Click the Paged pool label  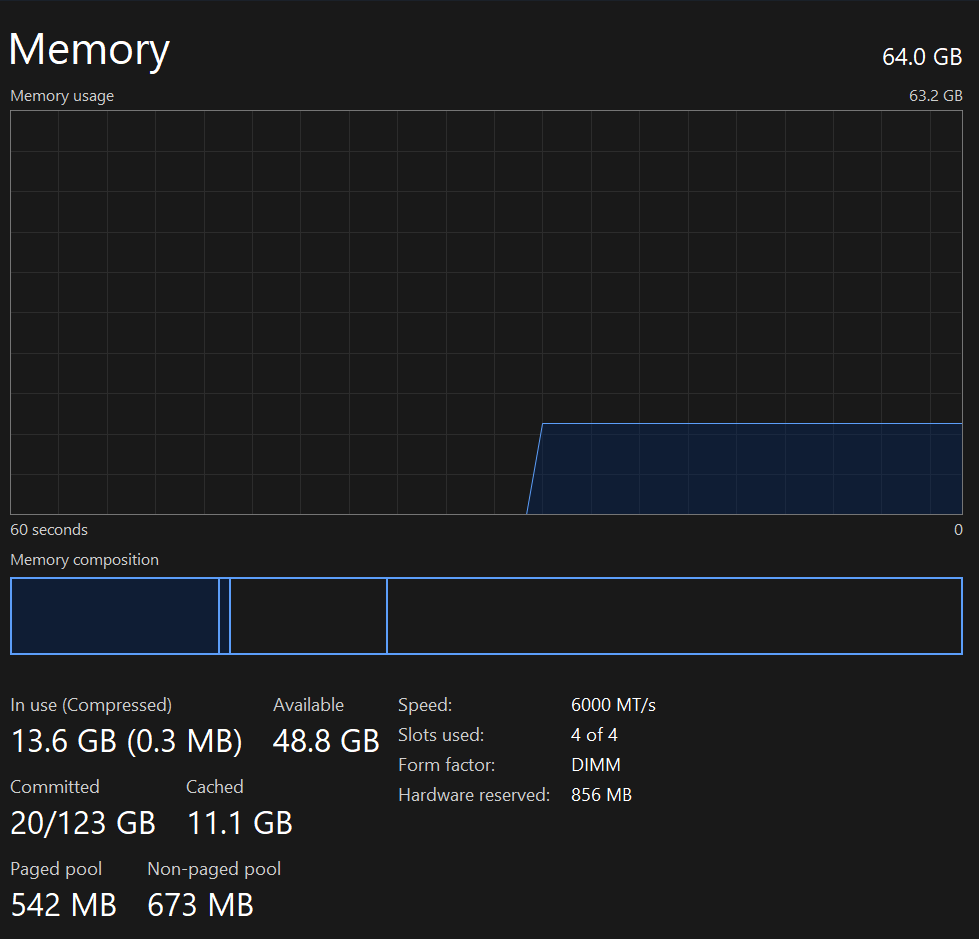(x=56, y=869)
